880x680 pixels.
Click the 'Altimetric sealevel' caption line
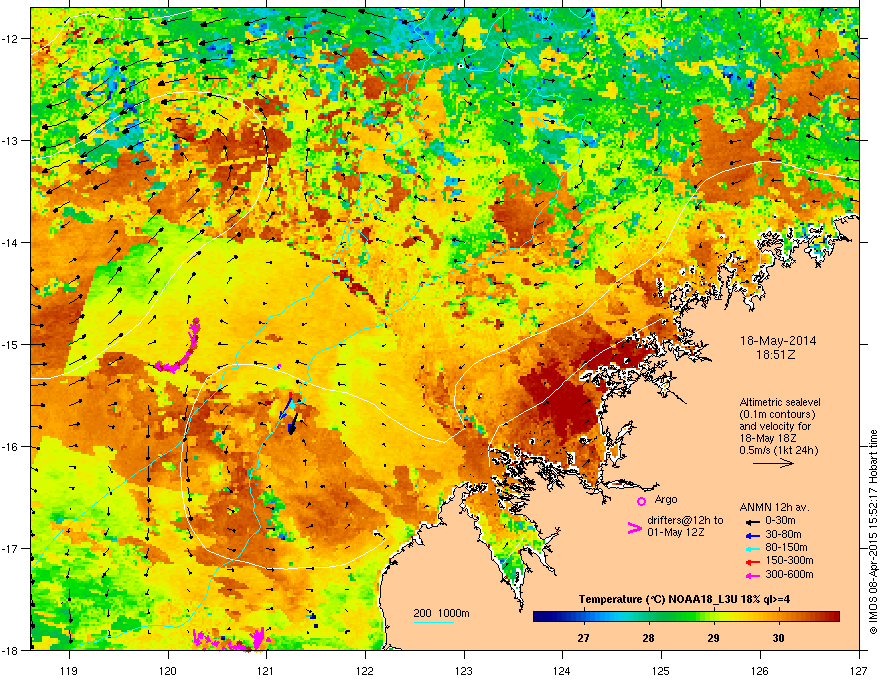coord(780,402)
